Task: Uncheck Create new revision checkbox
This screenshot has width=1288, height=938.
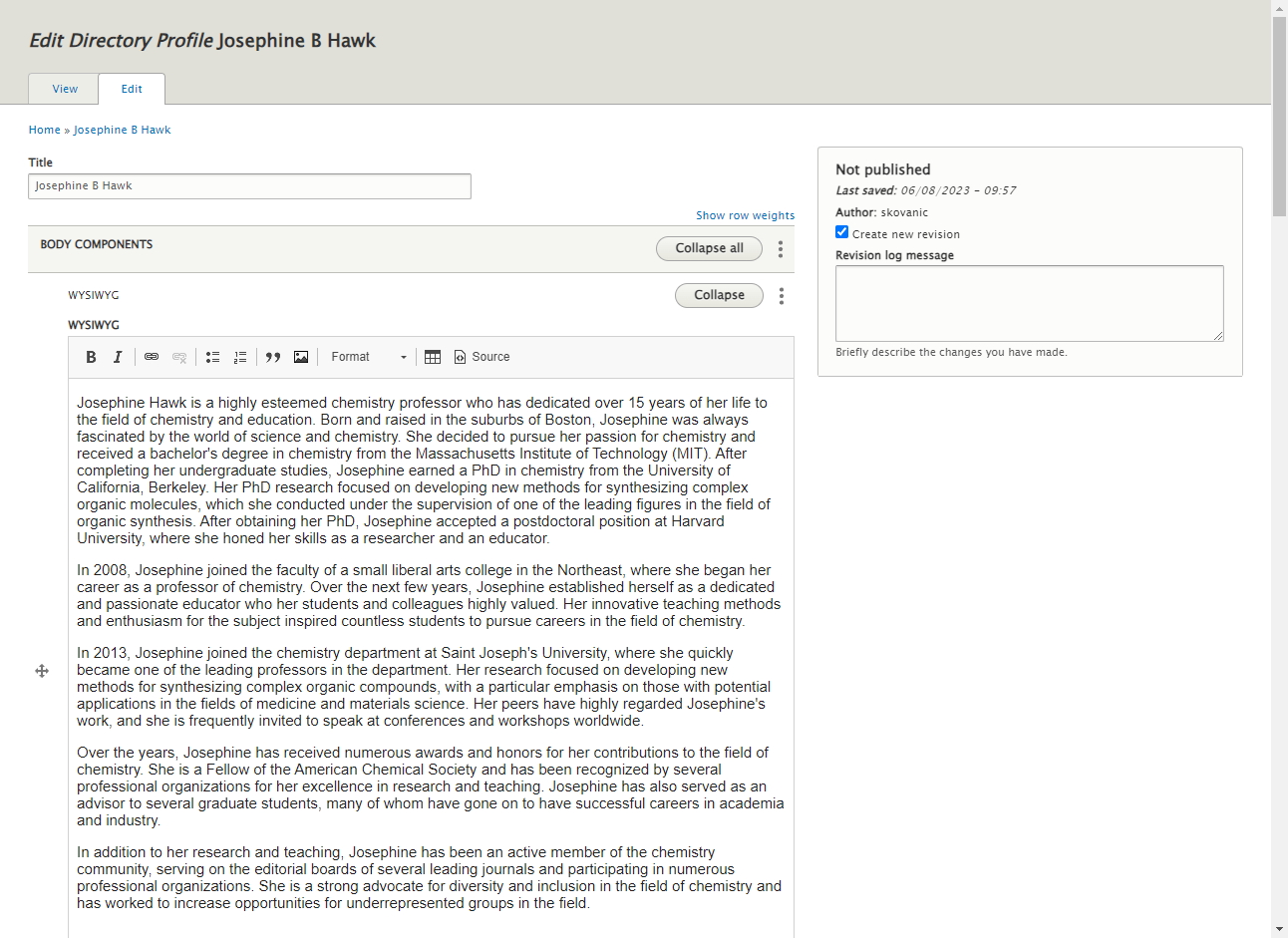Action: point(842,232)
